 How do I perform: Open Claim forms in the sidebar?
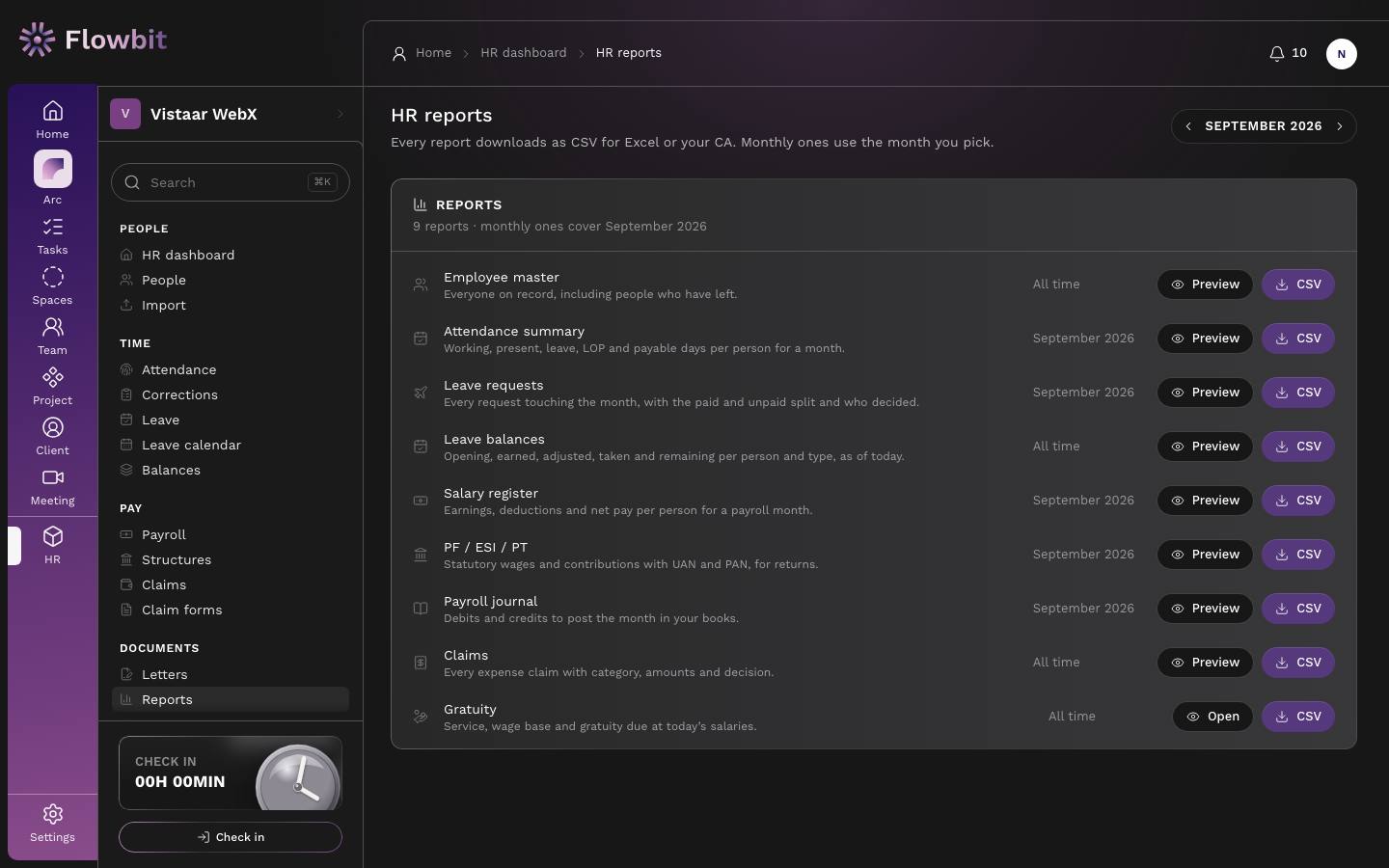click(231, 610)
